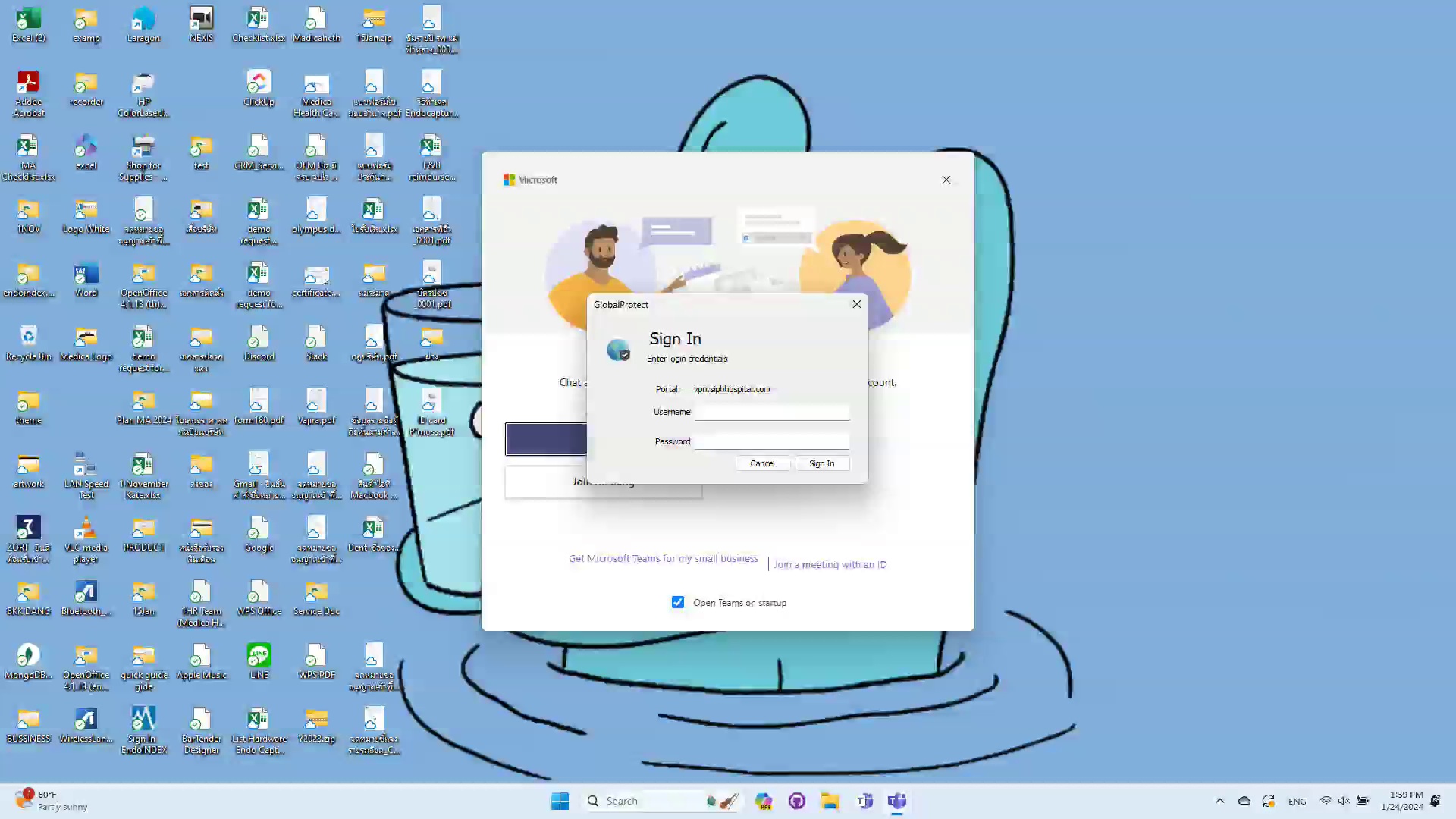Select the Checklist.xlsx file icon
Image resolution: width=1456 pixels, height=819 pixels.
259,25
